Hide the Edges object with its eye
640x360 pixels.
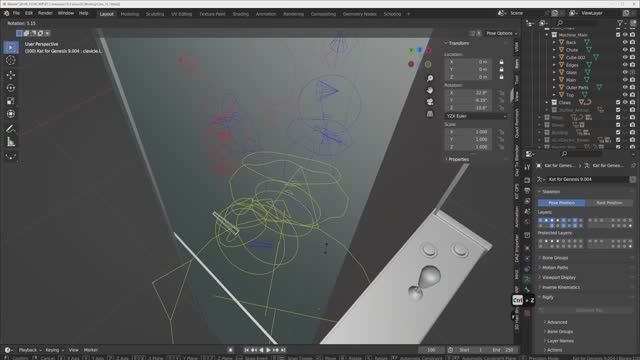pyautogui.click(x=625, y=65)
